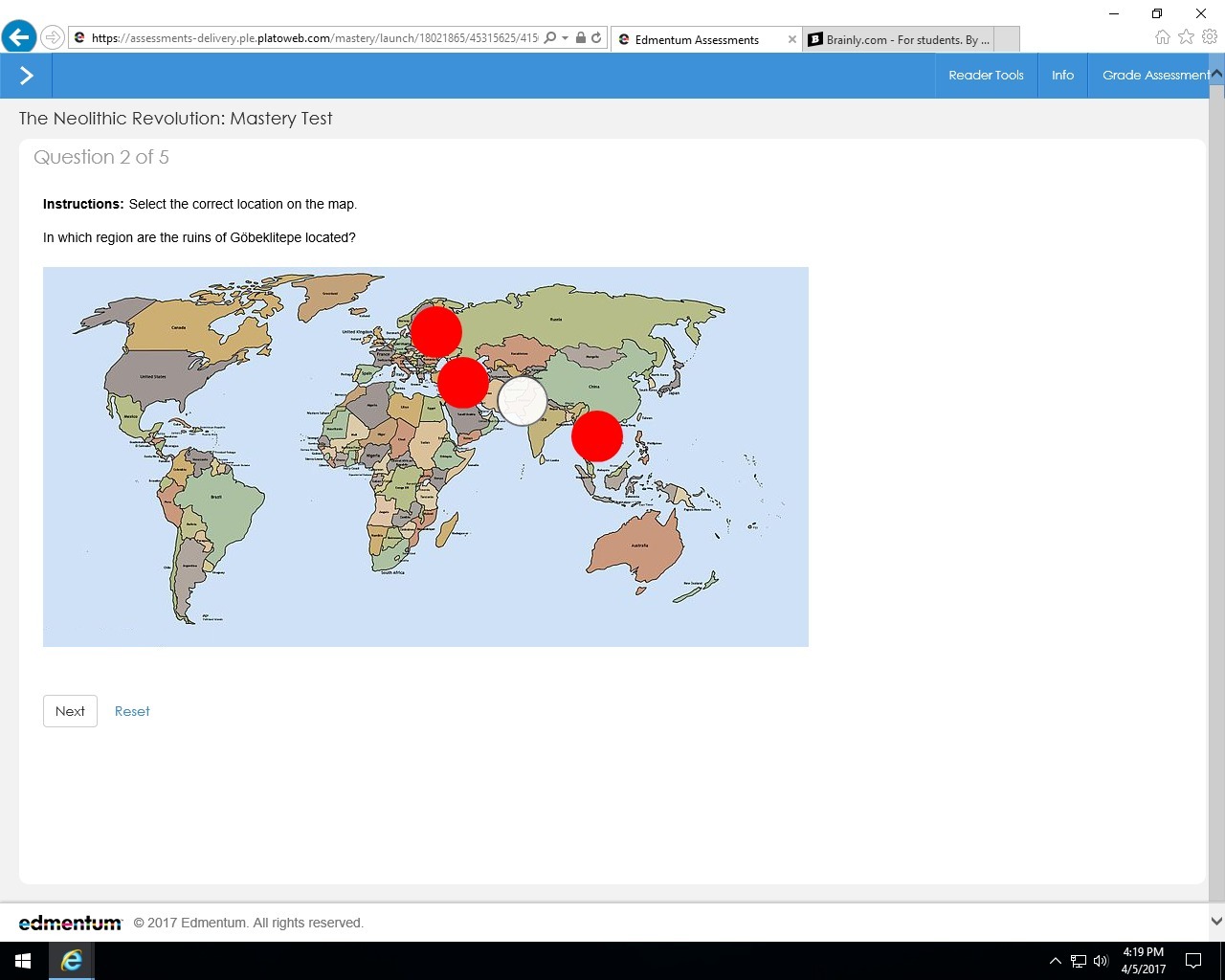Open Internet Explorer from the taskbar
This screenshot has width=1225, height=980.
(x=71, y=961)
